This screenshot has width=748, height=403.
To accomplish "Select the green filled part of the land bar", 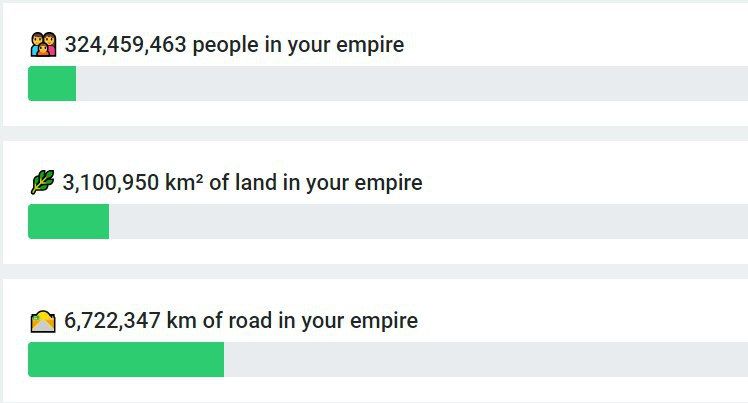I will coord(69,221).
